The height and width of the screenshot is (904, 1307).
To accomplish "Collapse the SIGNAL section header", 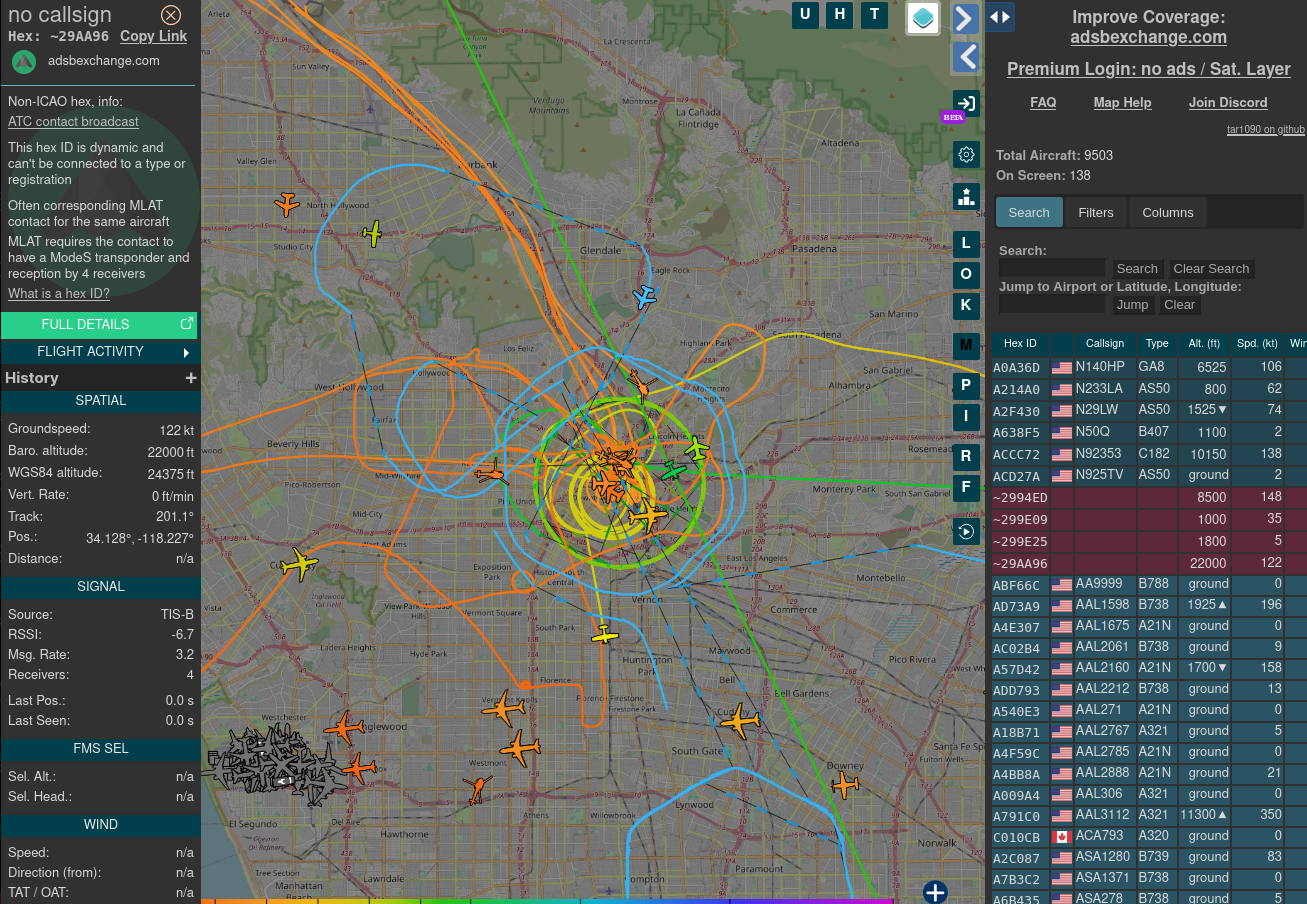I will click(100, 587).
